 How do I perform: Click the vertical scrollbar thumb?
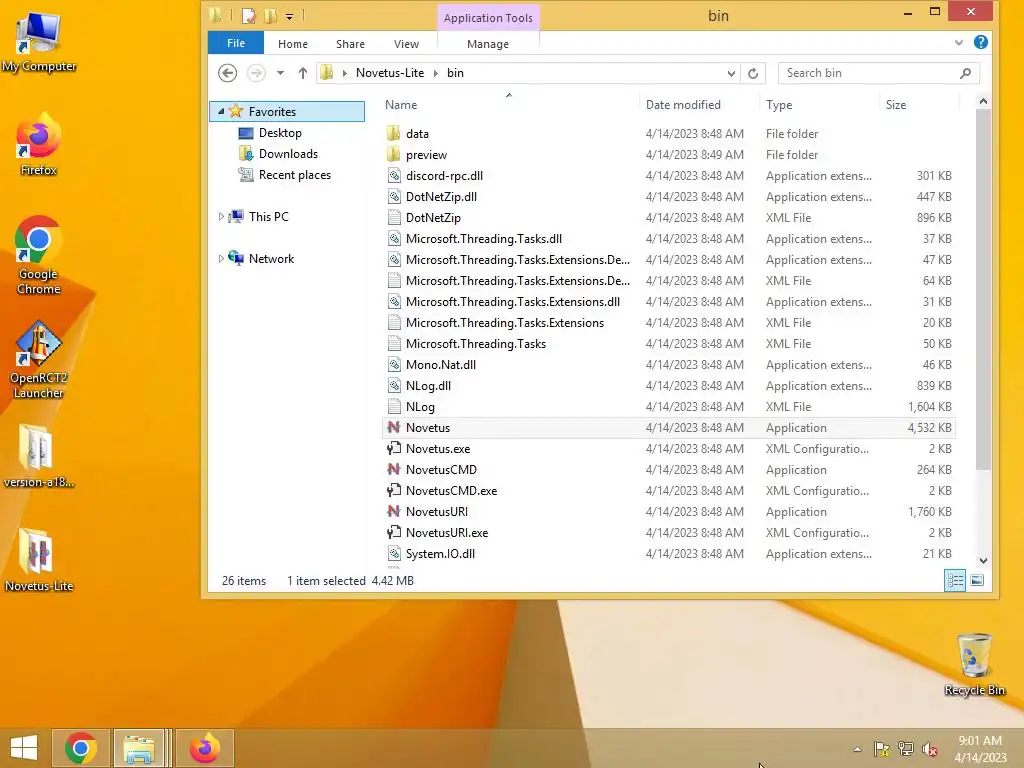click(983, 289)
